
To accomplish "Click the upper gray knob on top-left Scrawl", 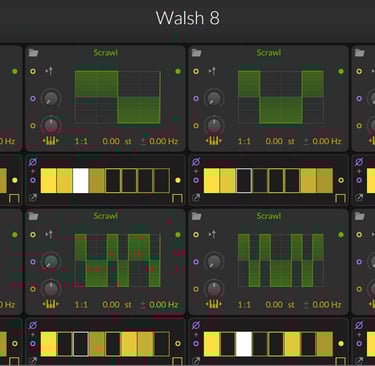I will click(51, 98).
